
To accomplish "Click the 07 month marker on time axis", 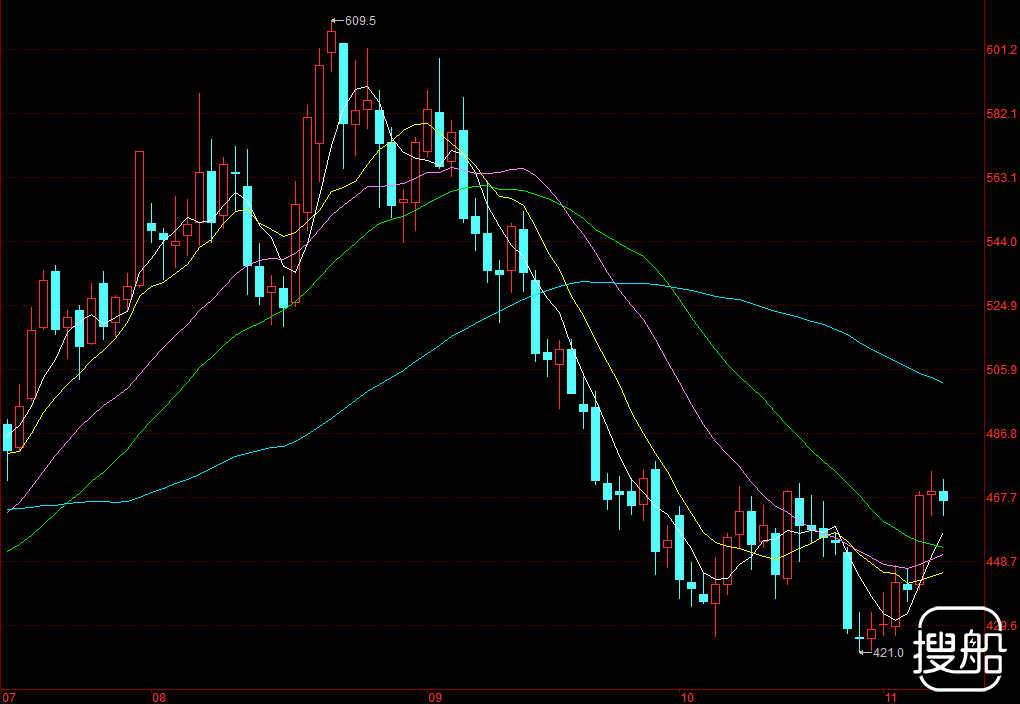I will [x=9, y=697].
